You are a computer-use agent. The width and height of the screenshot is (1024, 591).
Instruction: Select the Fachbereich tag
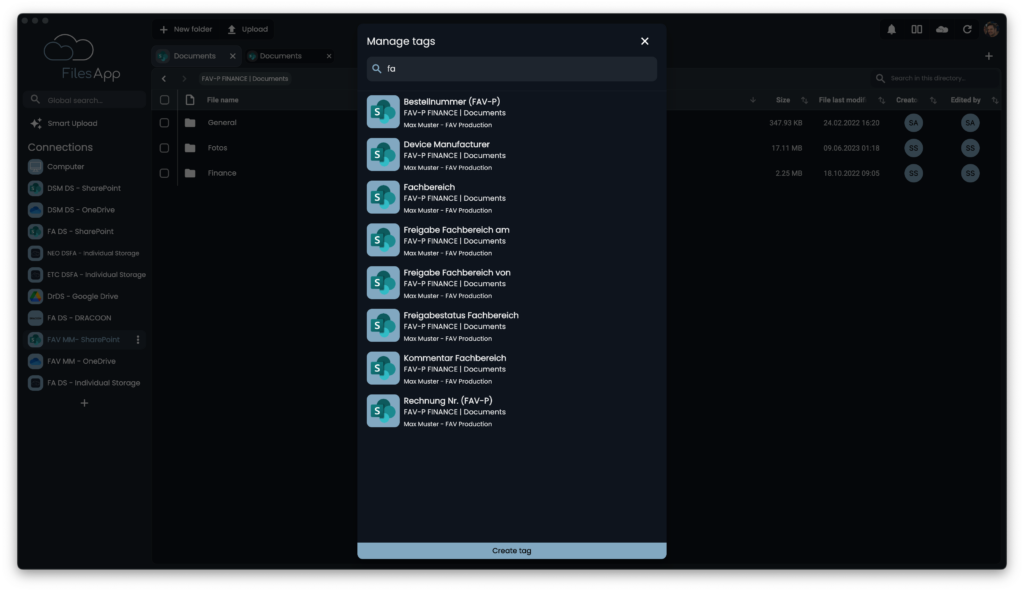(511, 198)
